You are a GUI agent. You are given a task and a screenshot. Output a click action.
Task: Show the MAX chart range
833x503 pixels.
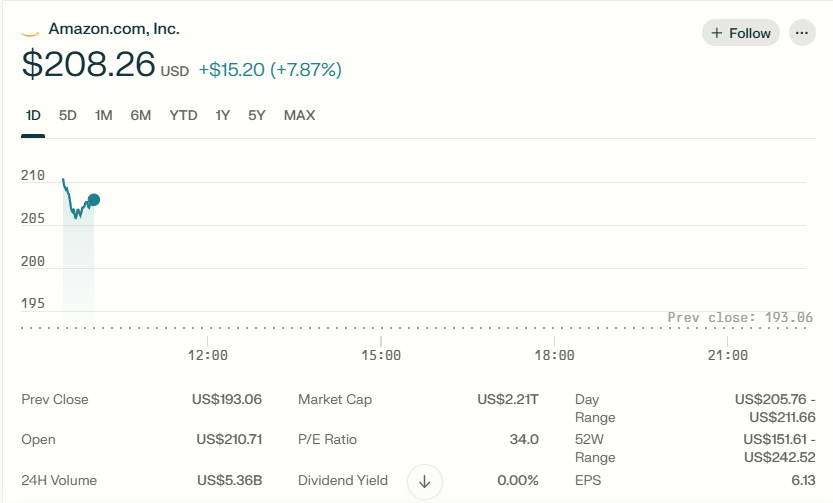[300, 115]
